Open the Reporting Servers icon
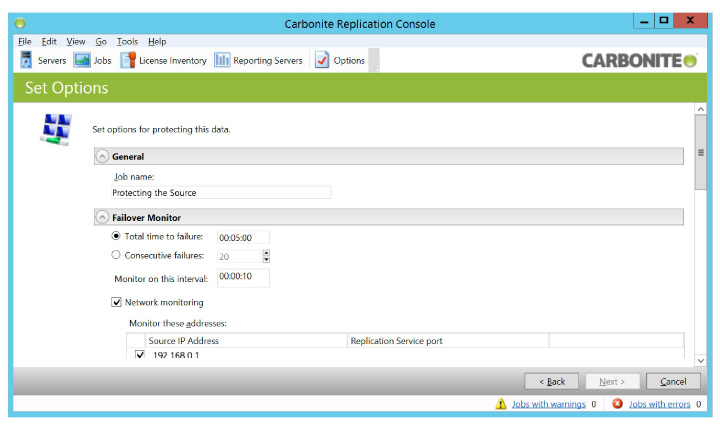 tap(222, 60)
